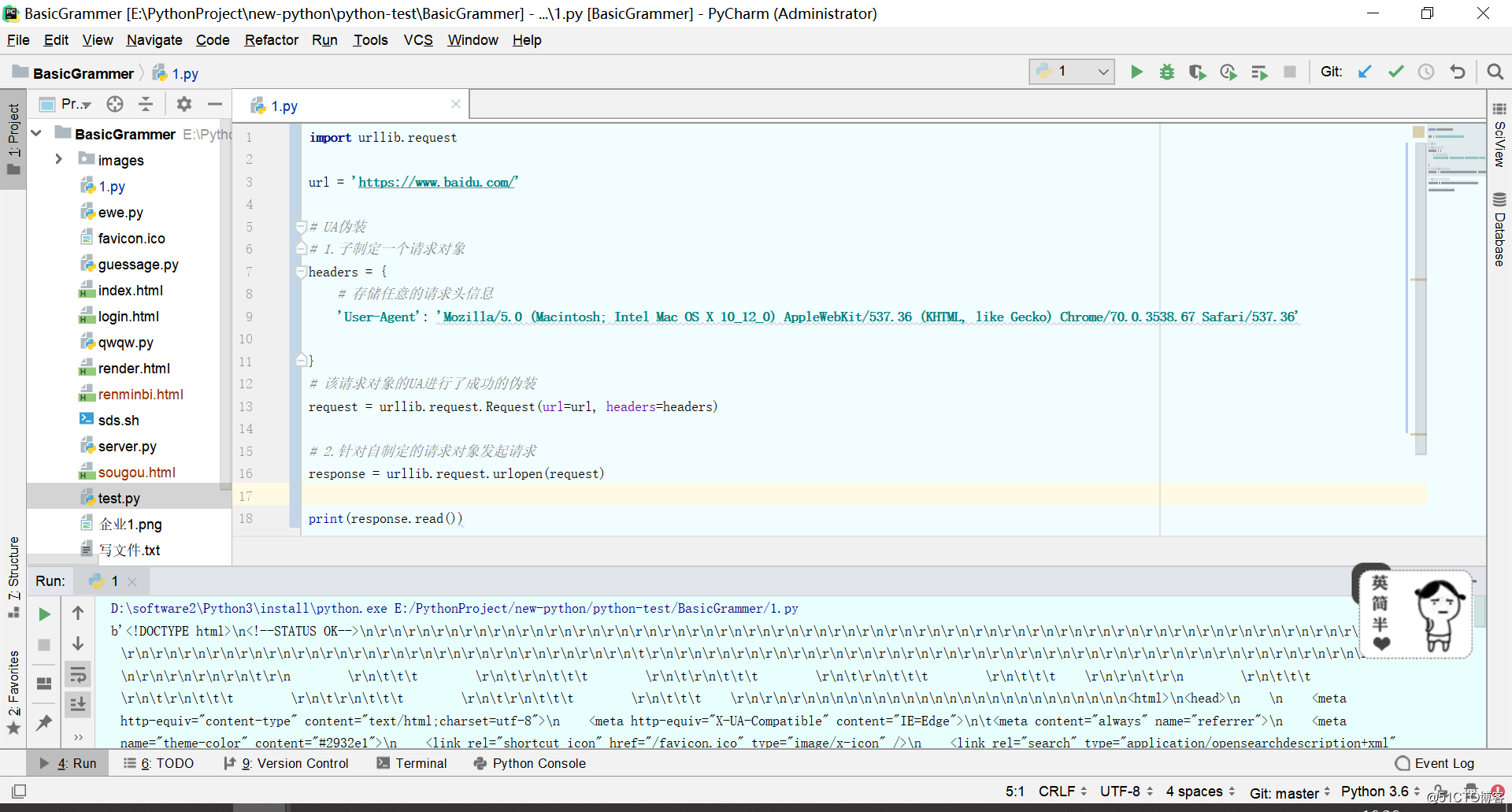The image size is (1512, 812).
Task: Revert changes with the rollback icon
Action: pyautogui.click(x=1458, y=72)
